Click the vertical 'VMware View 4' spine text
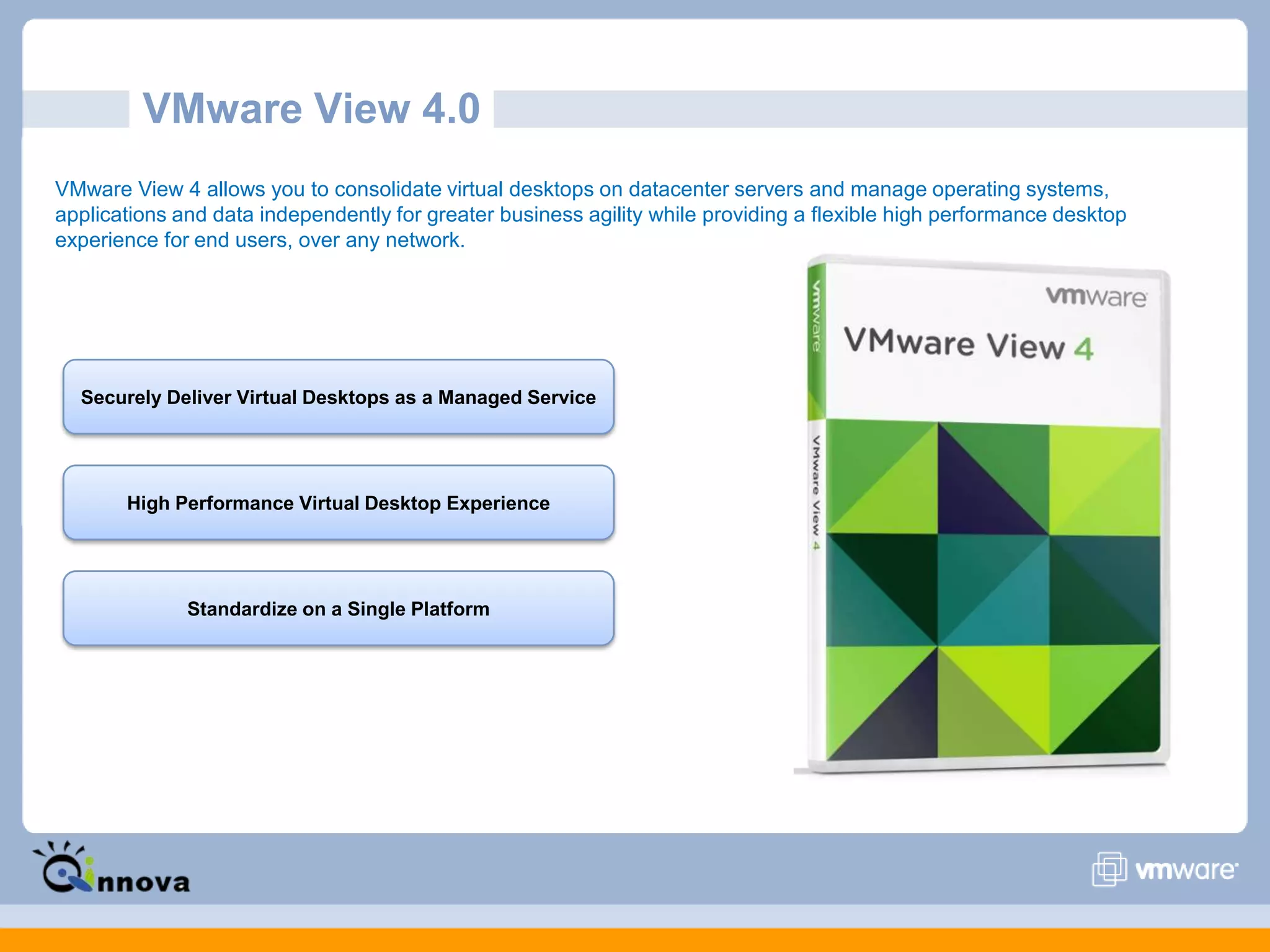This screenshot has height=952, width=1270. pyautogui.click(x=816, y=493)
